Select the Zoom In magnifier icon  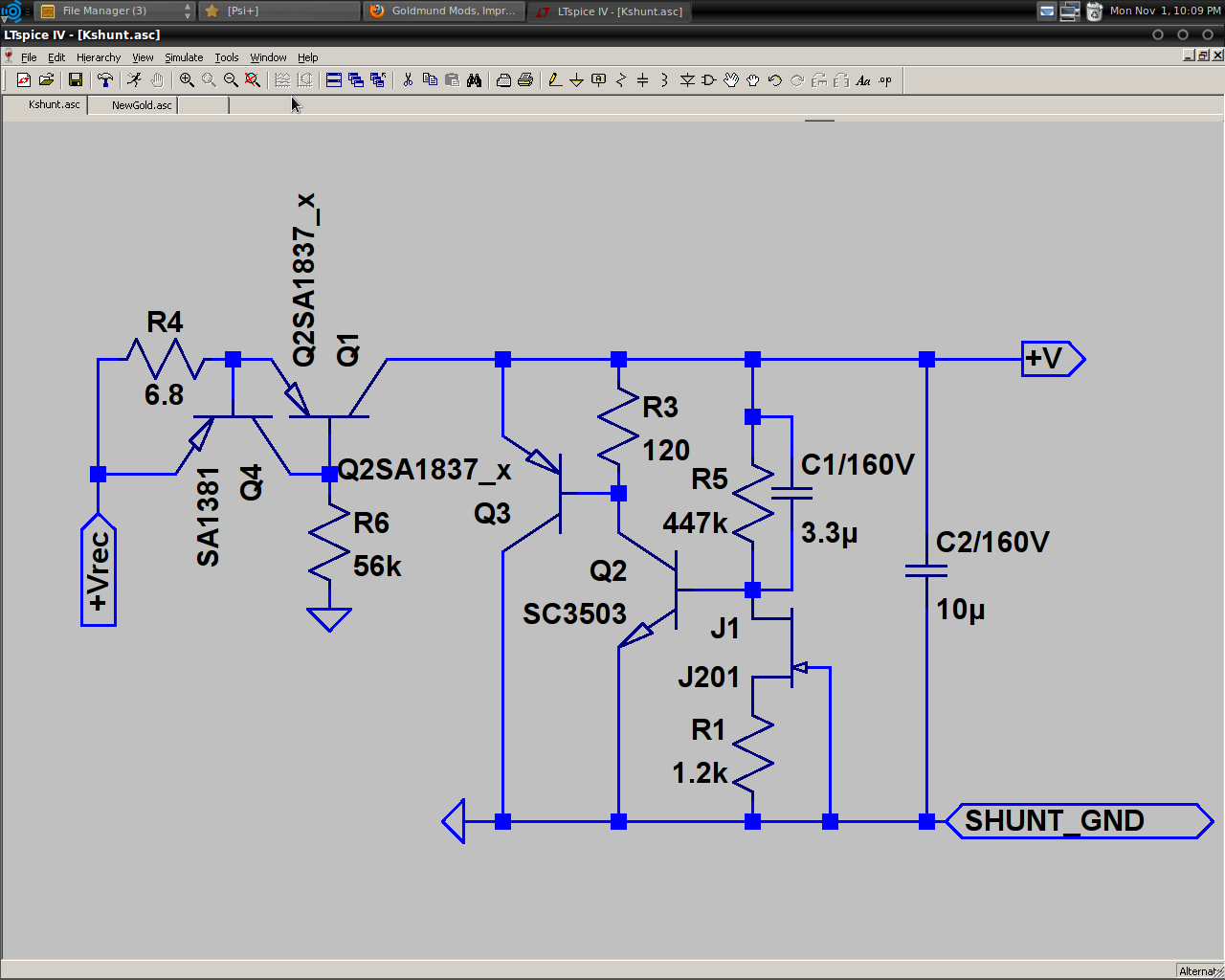pyautogui.click(x=187, y=80)
